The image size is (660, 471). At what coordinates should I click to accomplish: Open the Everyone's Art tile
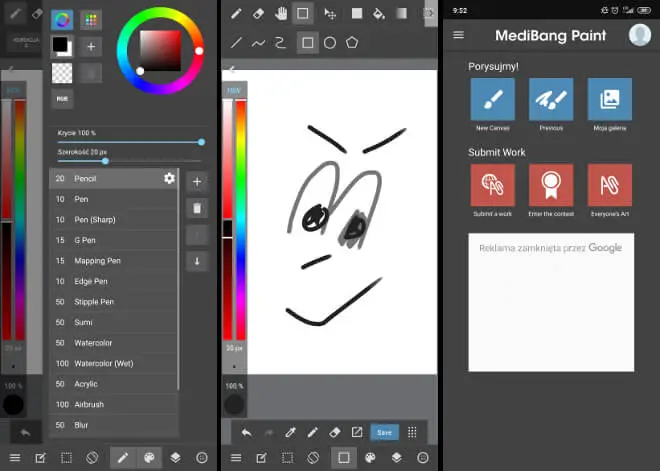click(x=609, y=185)
